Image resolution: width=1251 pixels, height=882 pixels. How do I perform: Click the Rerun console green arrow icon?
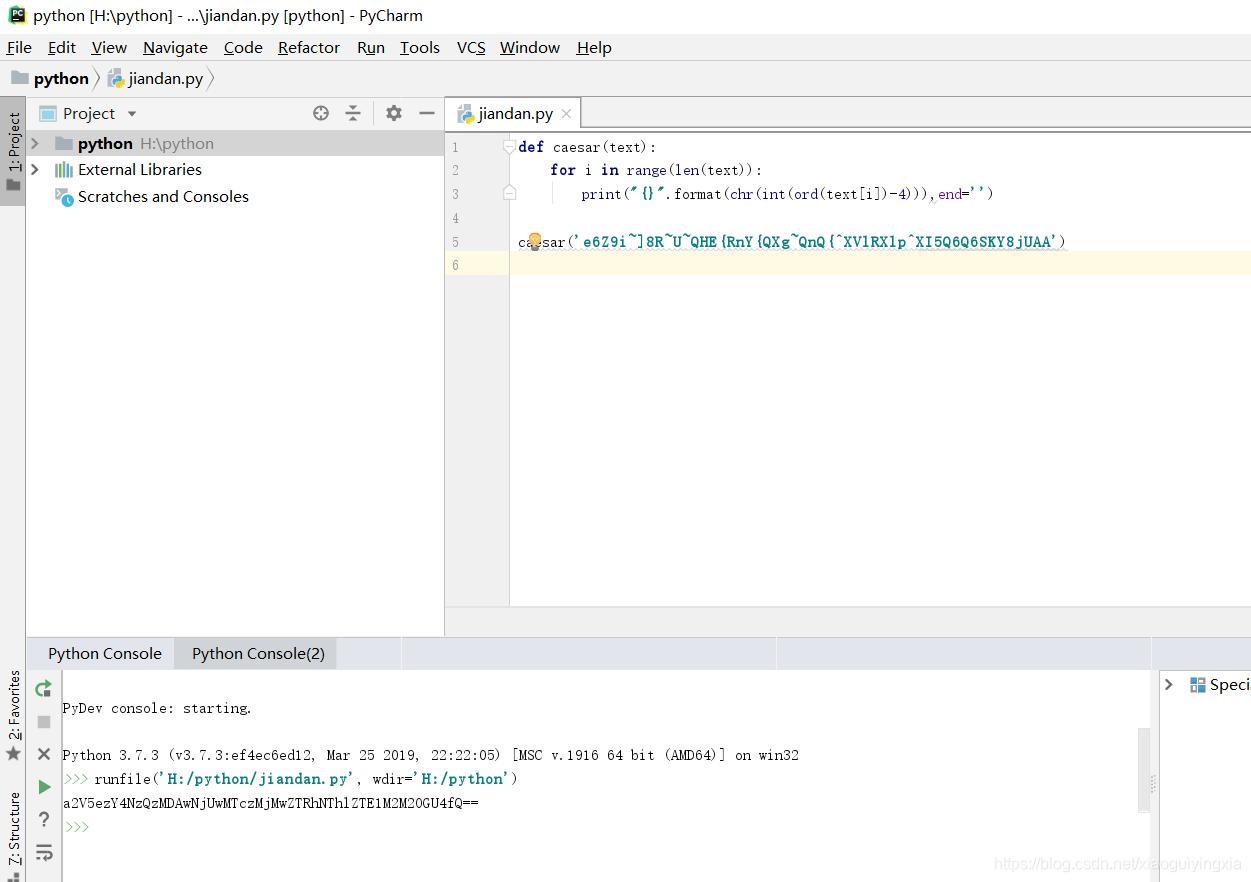pos(44,688)
